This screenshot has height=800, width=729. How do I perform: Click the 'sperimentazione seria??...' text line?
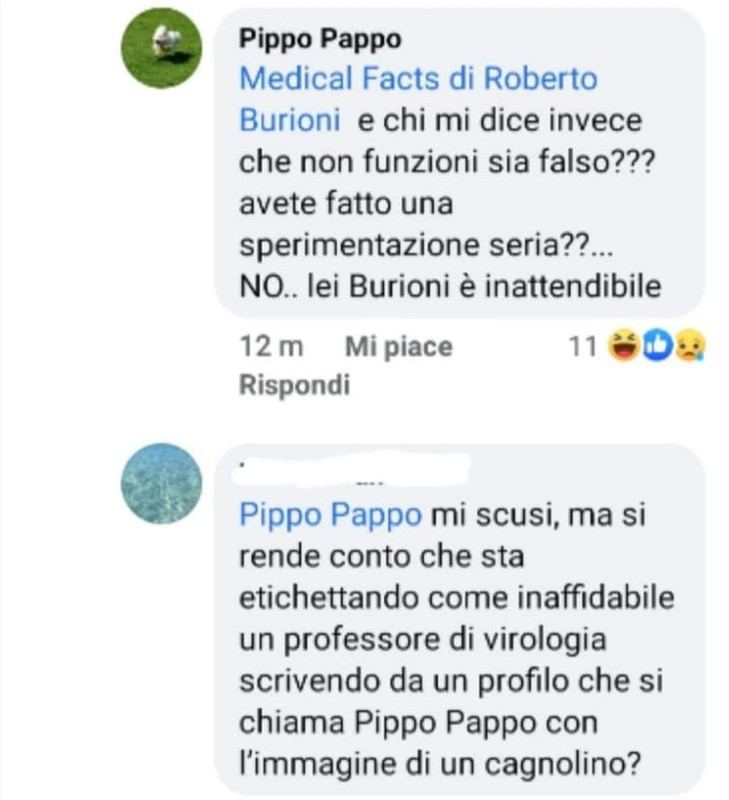426,245
